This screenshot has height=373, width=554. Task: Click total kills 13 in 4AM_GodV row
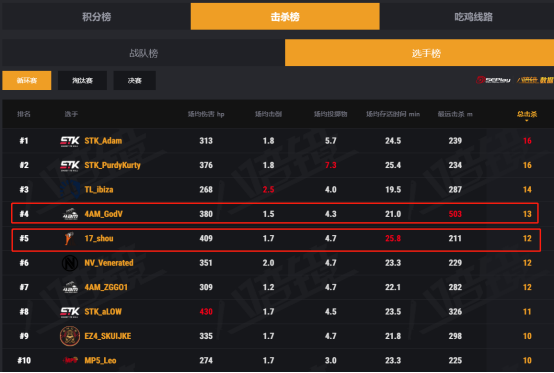point(527,214)
